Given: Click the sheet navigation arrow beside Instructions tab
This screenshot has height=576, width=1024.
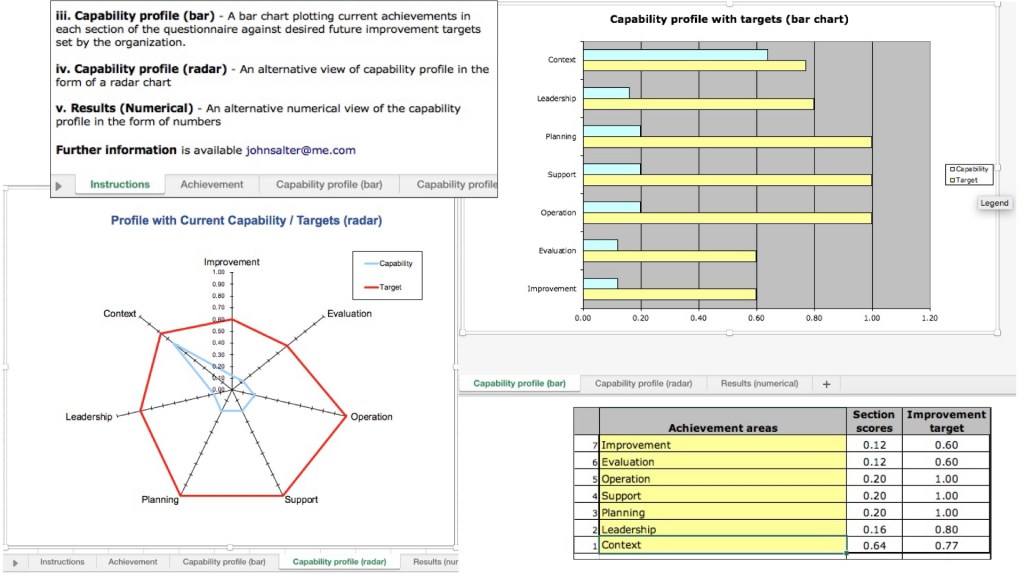Looking at the screenshot, I should pos(58,185).
